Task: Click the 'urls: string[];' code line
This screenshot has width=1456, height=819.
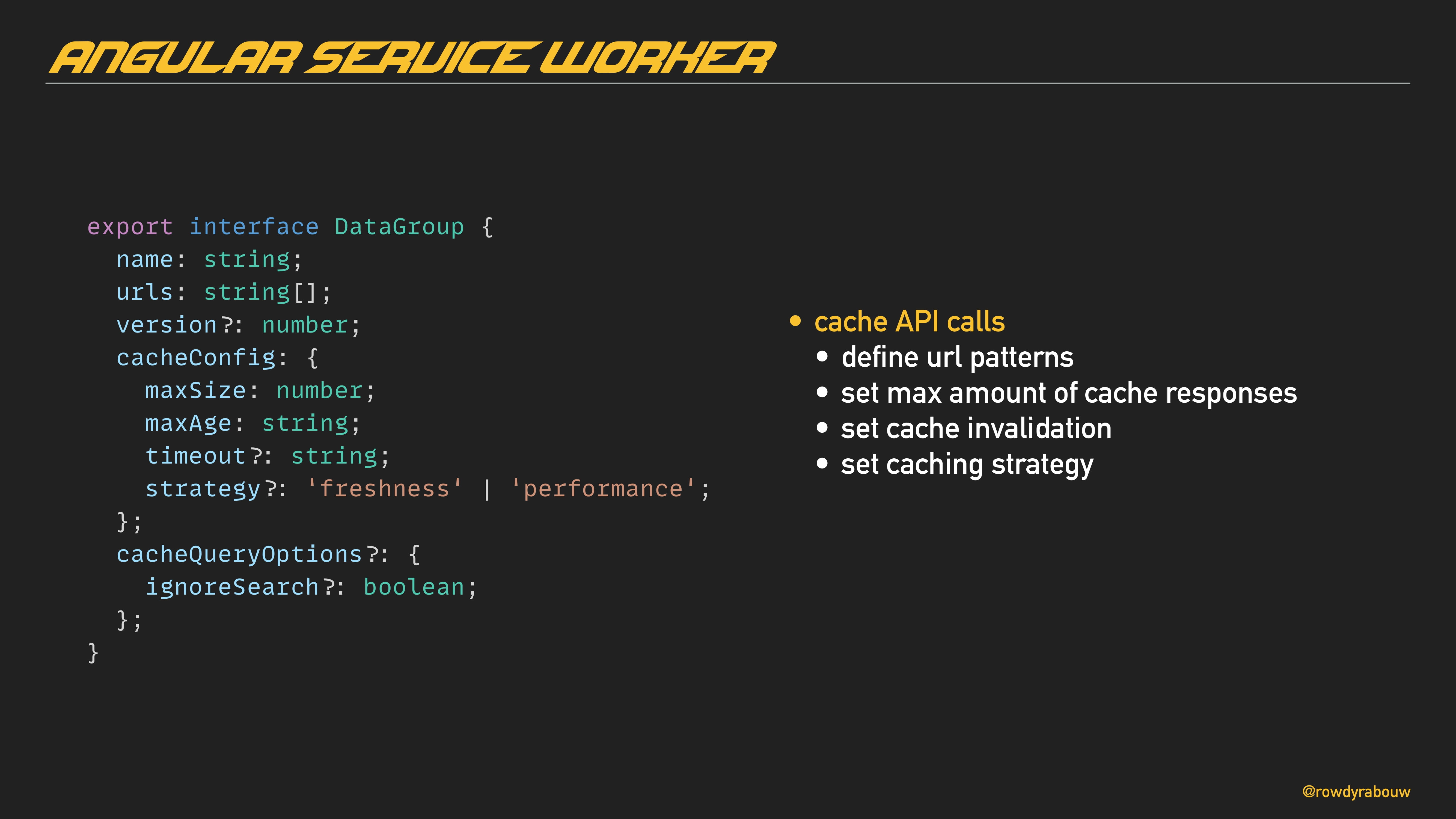Action: [x=224, y=292]
